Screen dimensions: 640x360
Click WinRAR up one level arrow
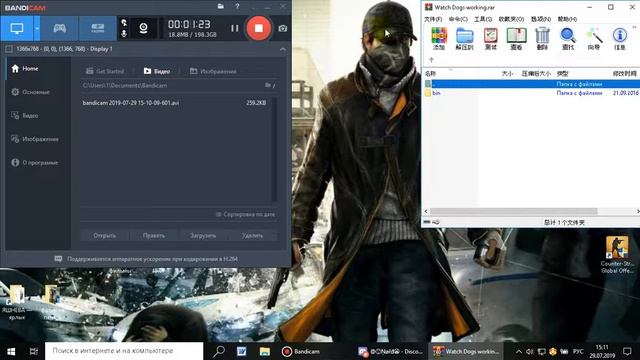(x=431, y=60)
